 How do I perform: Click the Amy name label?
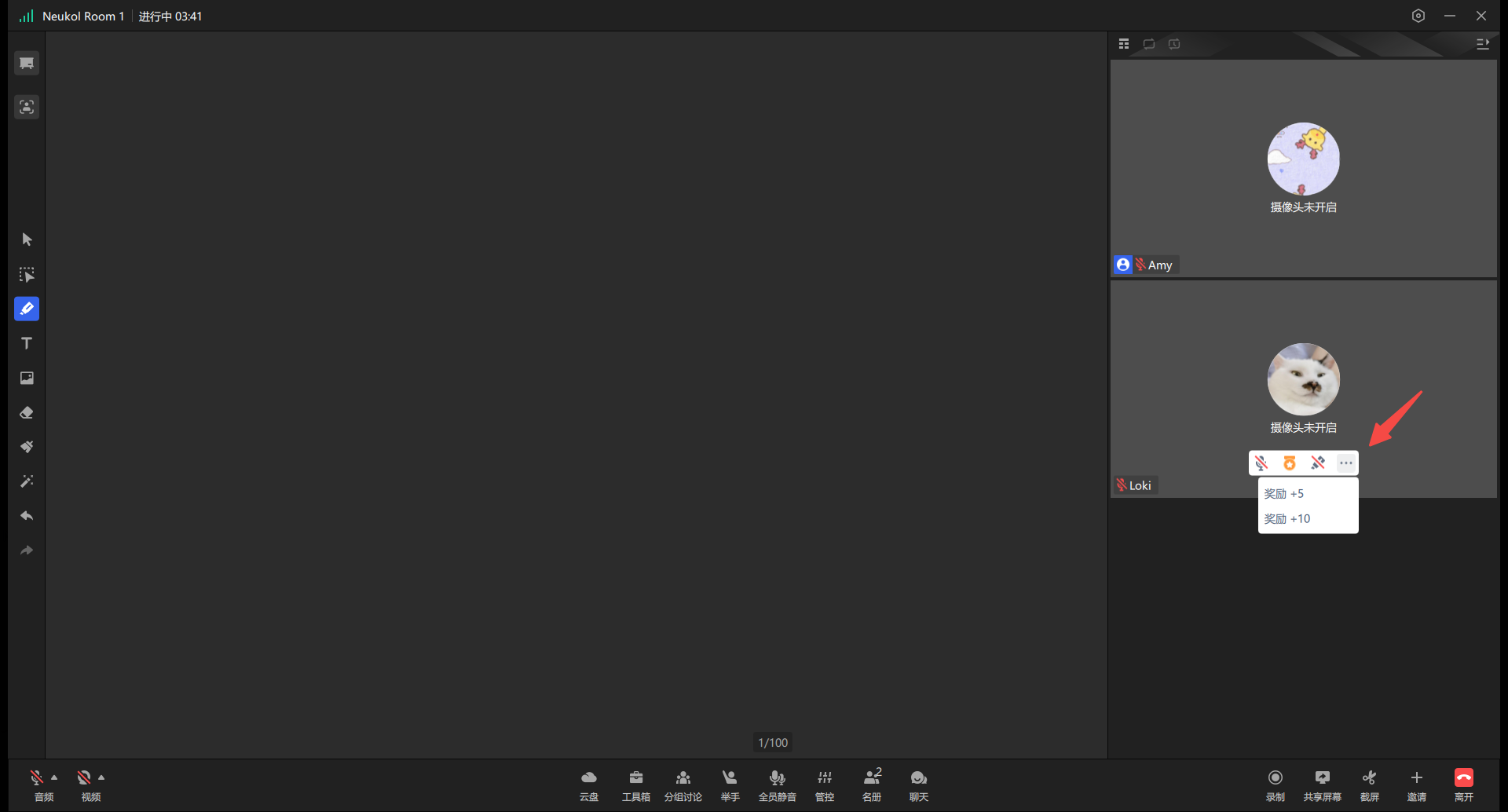click(x=1160, y=265)
